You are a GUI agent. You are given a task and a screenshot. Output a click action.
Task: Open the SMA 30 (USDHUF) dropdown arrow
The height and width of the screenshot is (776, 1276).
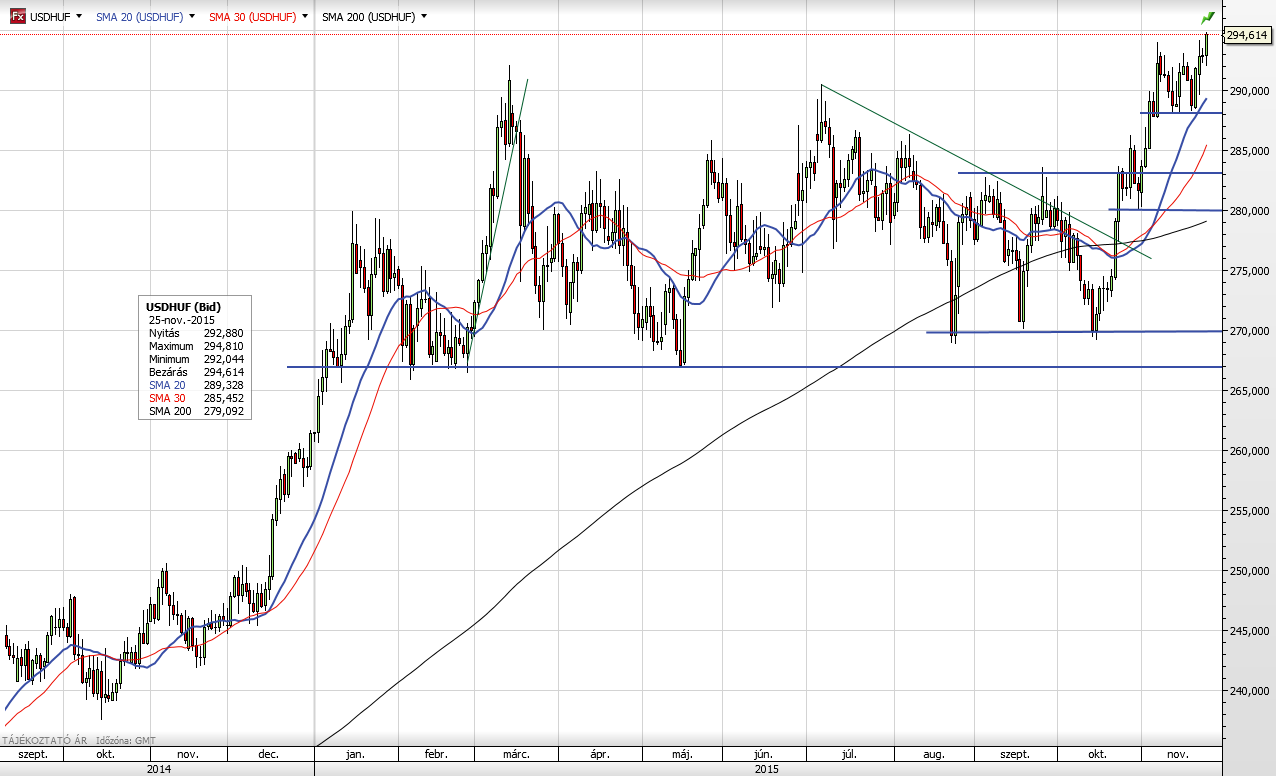(x=304, y=16)
